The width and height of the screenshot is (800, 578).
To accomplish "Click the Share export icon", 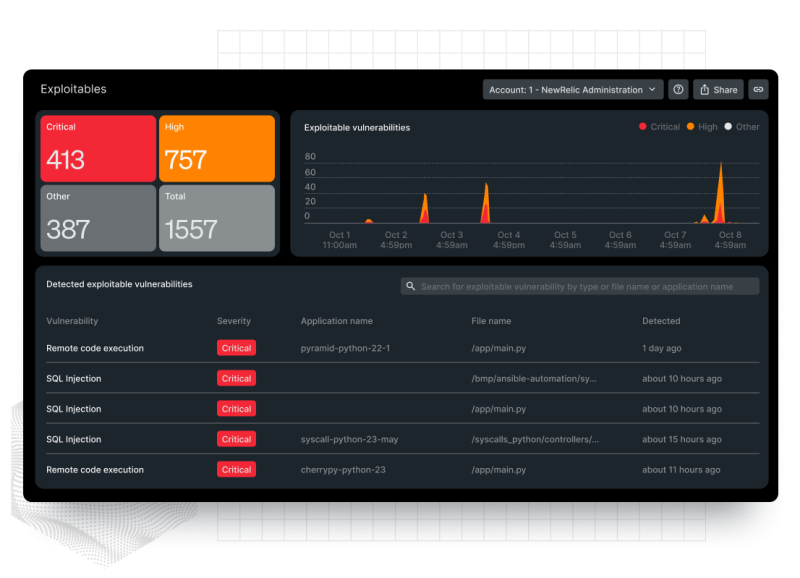I will [705, 89].
